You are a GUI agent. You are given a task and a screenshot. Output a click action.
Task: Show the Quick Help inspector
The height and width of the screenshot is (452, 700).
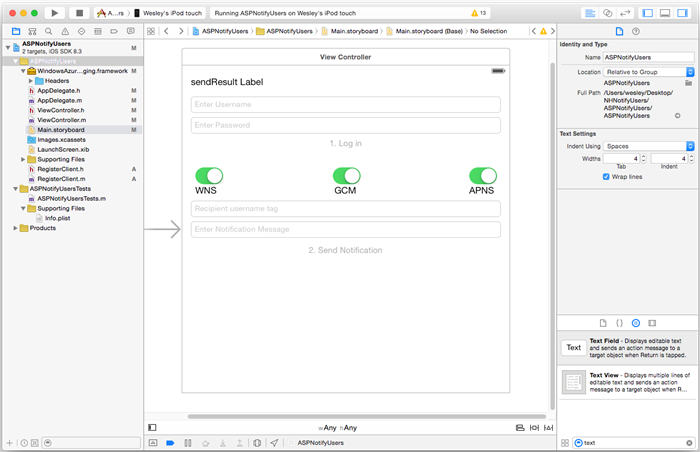point(636,31)
